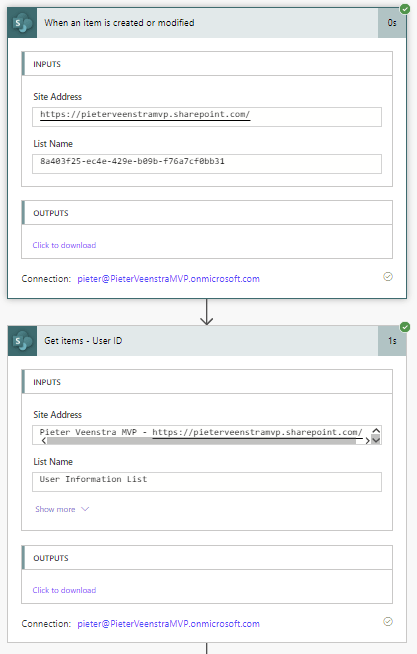Viewport: 417px width, 654px height.
Task: Click green success checkmark on Get items card
Action: [x=405, y=327]
